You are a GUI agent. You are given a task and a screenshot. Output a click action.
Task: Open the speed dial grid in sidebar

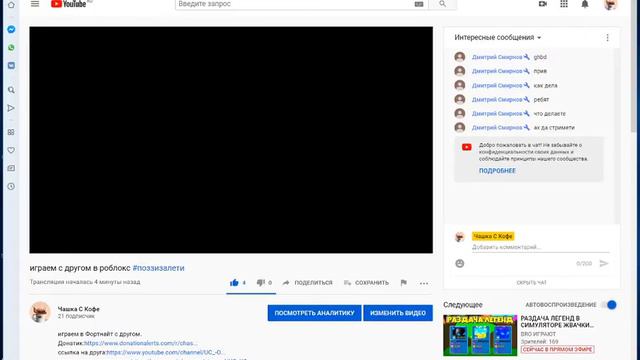pyautogui.click(x=11, y=132)
